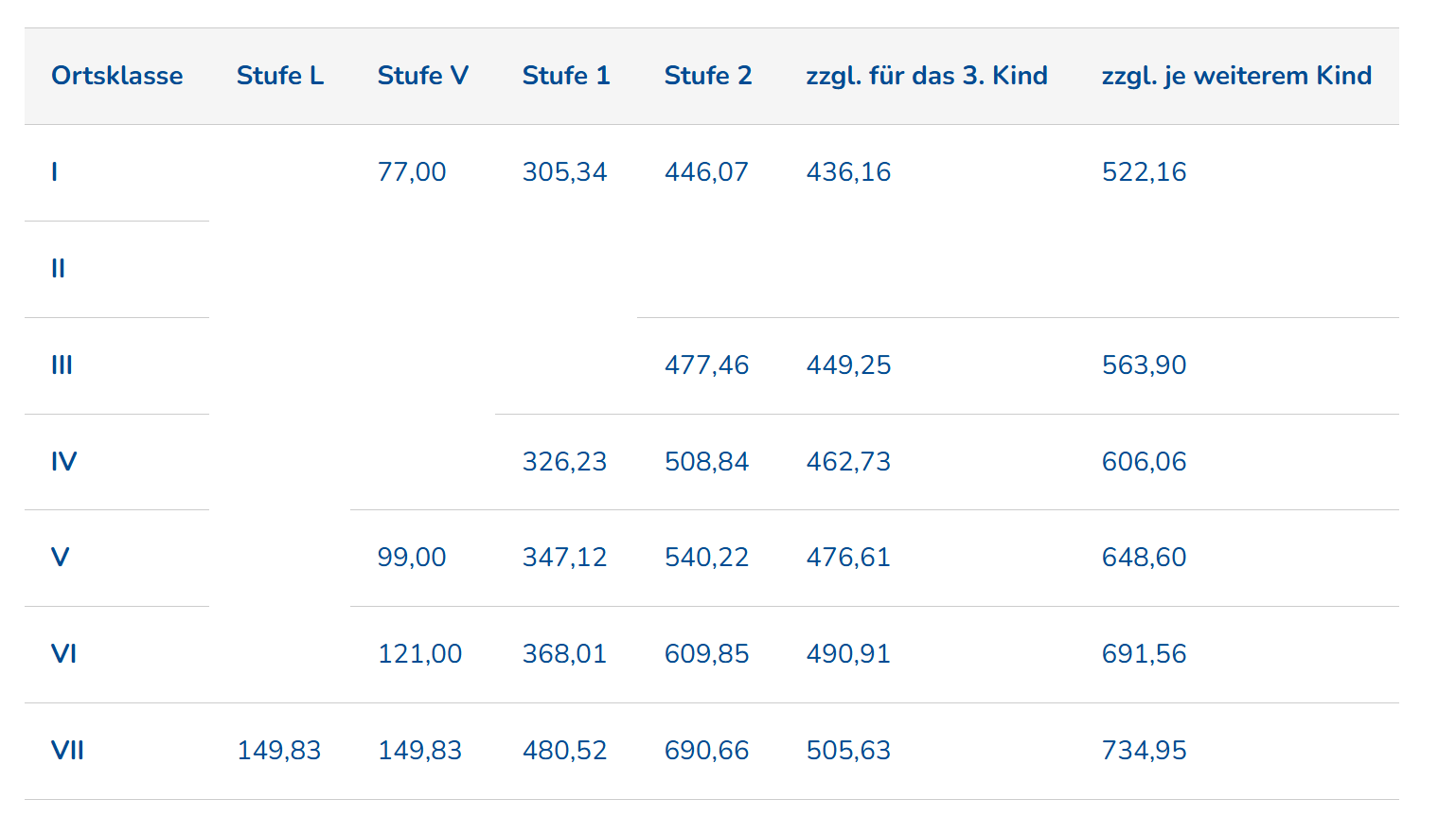Select the 305,34 cell in Stufe 1
The width and height of the screenshot is (1456, 817).
point(564,172)
